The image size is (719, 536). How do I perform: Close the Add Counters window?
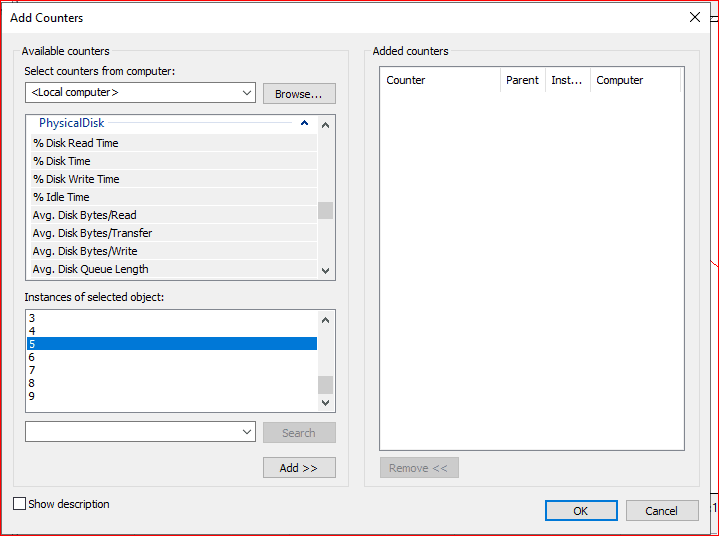695,17
